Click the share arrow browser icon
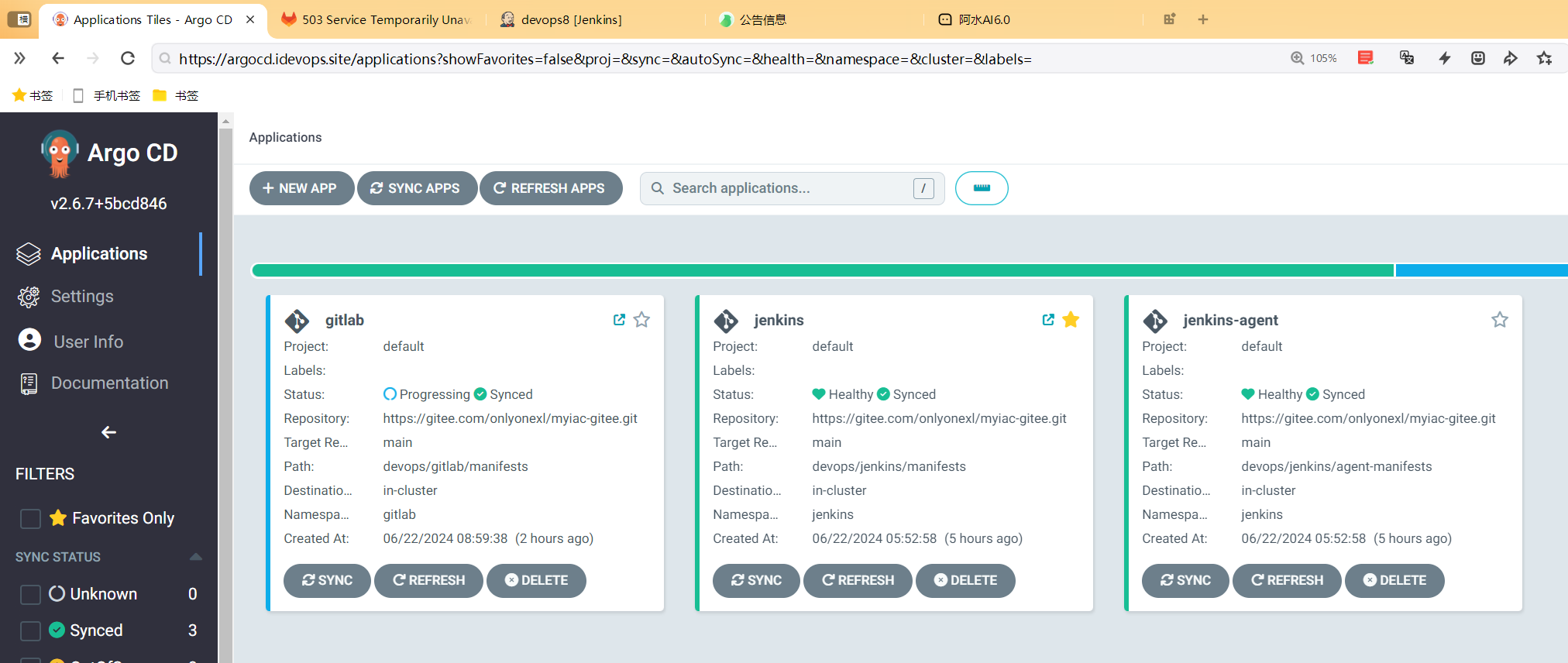 click(1511, 58)
